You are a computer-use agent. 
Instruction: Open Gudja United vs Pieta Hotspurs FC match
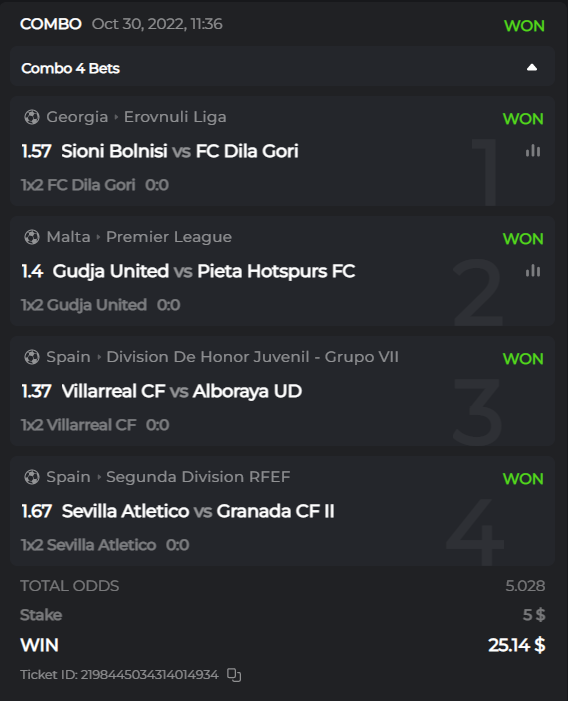pos(204,271)
